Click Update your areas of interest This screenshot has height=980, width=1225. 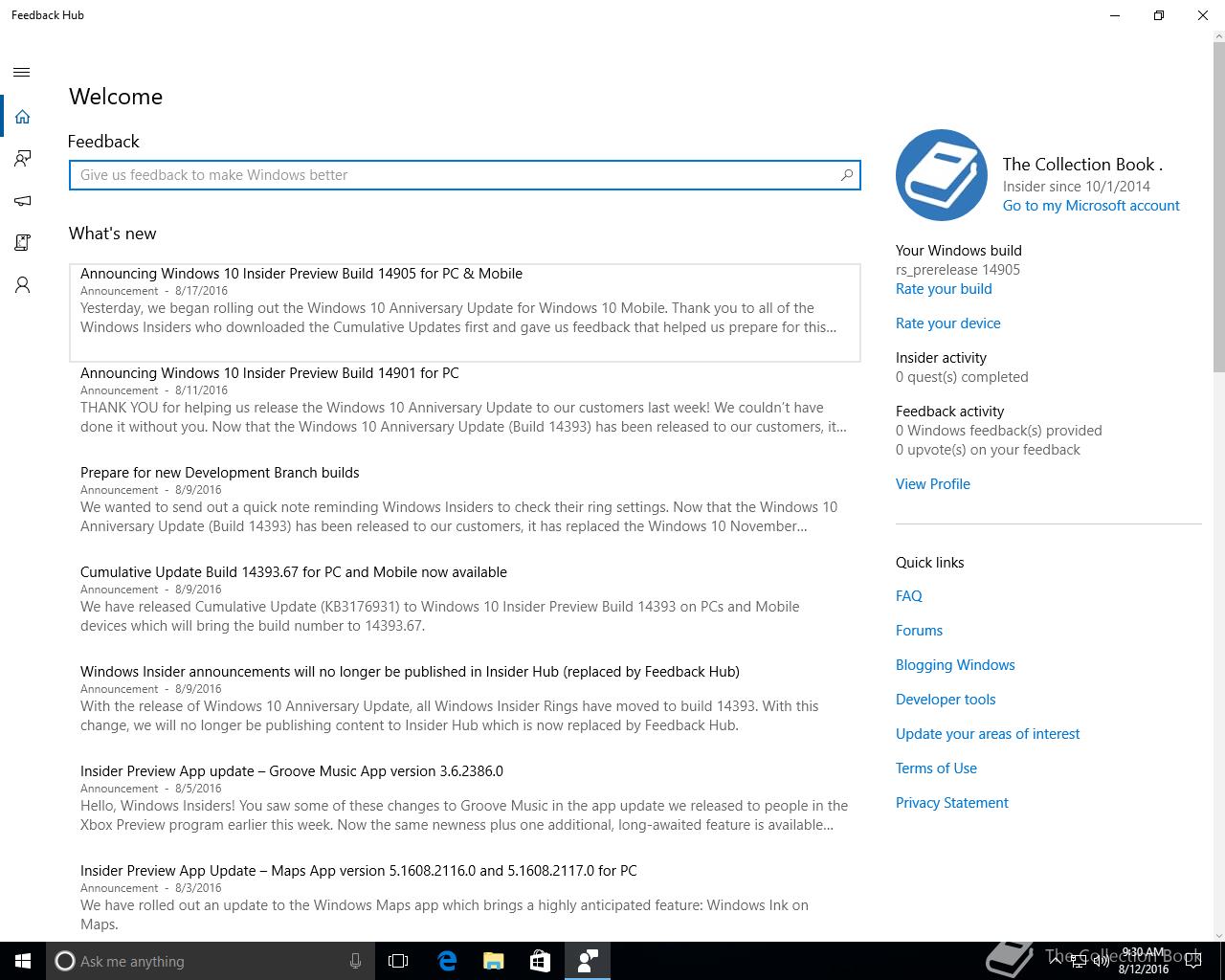(988, 734)
